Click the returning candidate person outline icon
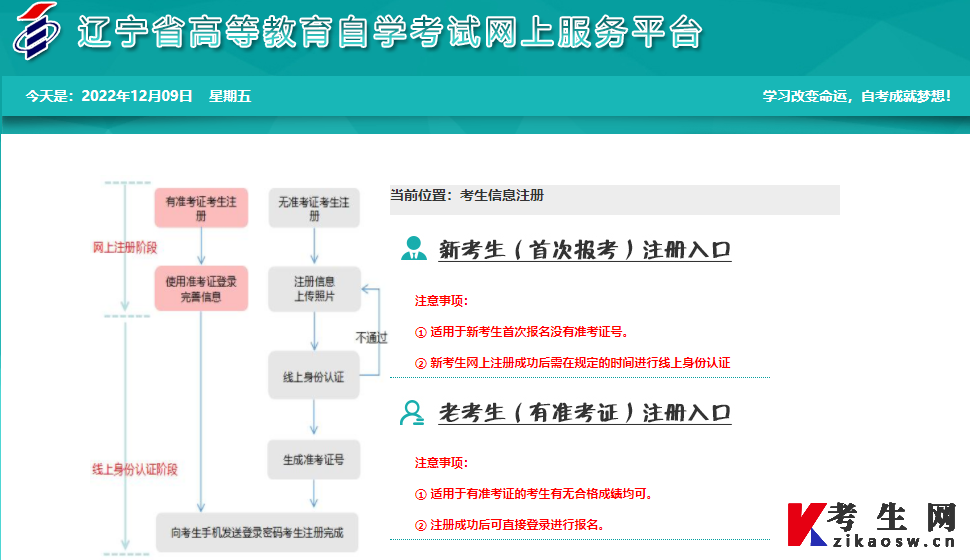The width and height of the screenshot is (970, 560). pyautogui.click(x=412, y=413)
